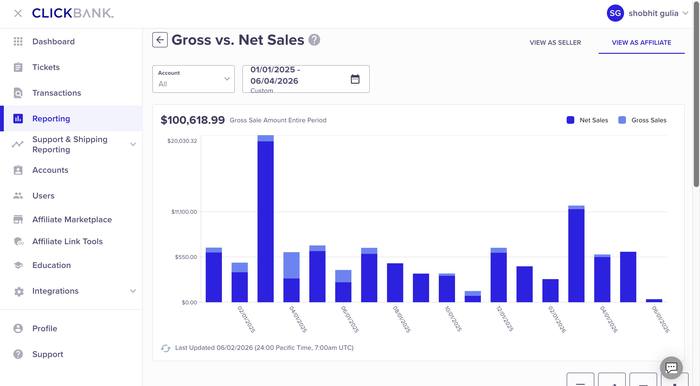Click the Accounts icon
Screen dimensions: 700x386
[x=18, y=170]
